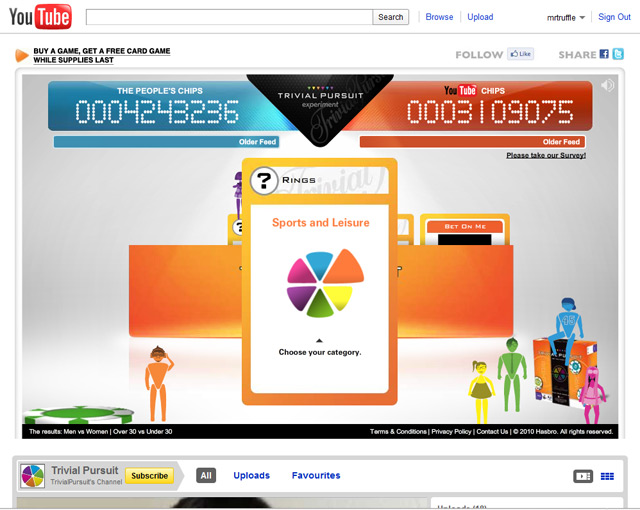
Task: Subscribe to the Trivial Pursuit channel
Action: [149, 476]
